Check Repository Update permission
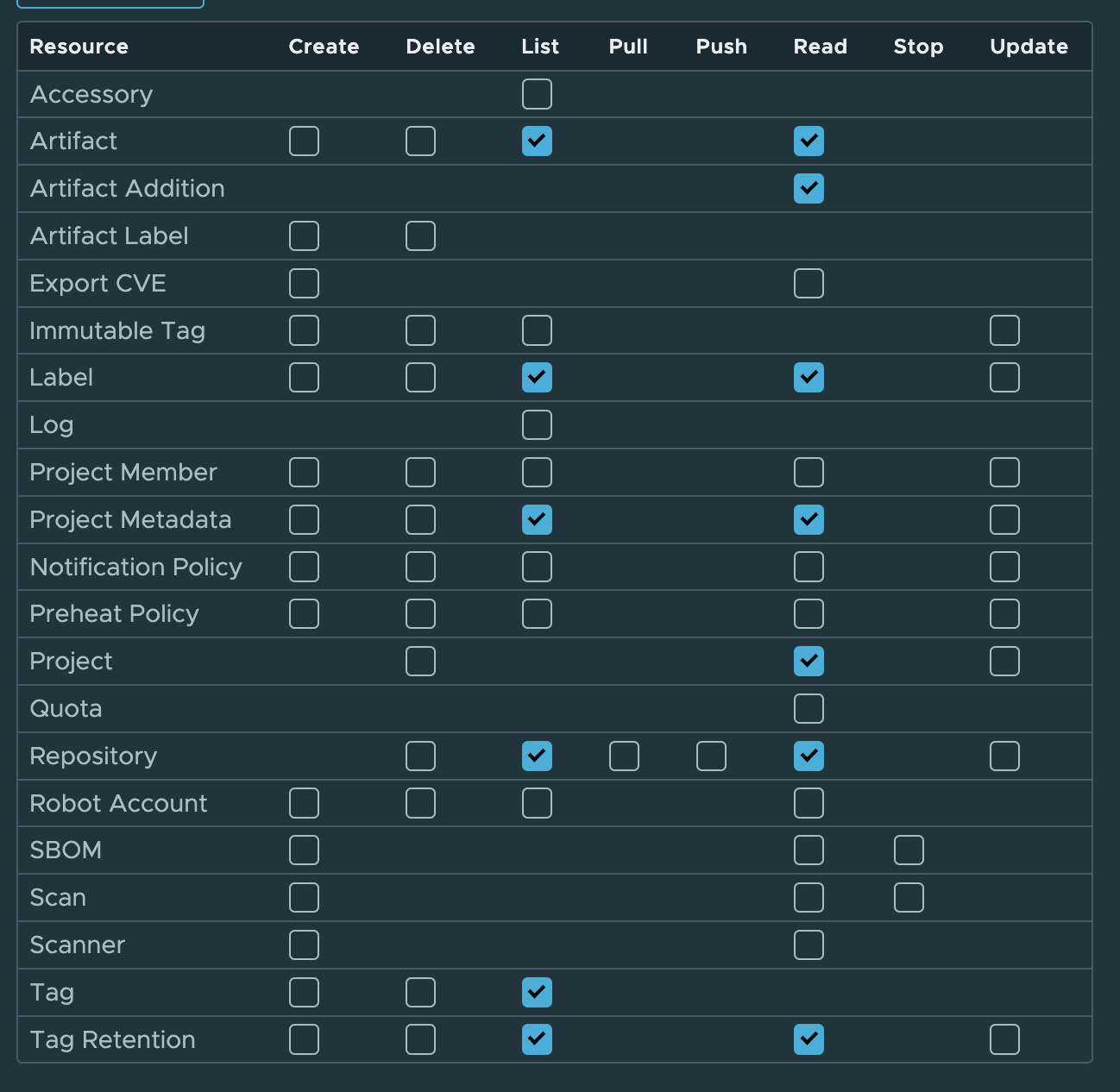Screen dimensions: 1120x1092 coord(1004,756)
